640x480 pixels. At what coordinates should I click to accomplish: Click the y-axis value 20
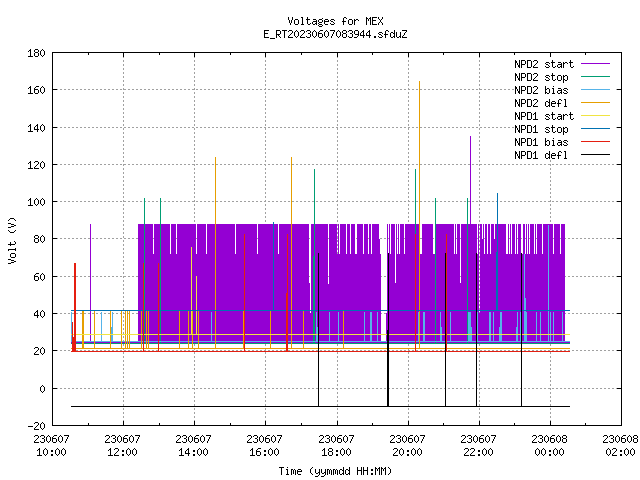click(x=39, y=351)
